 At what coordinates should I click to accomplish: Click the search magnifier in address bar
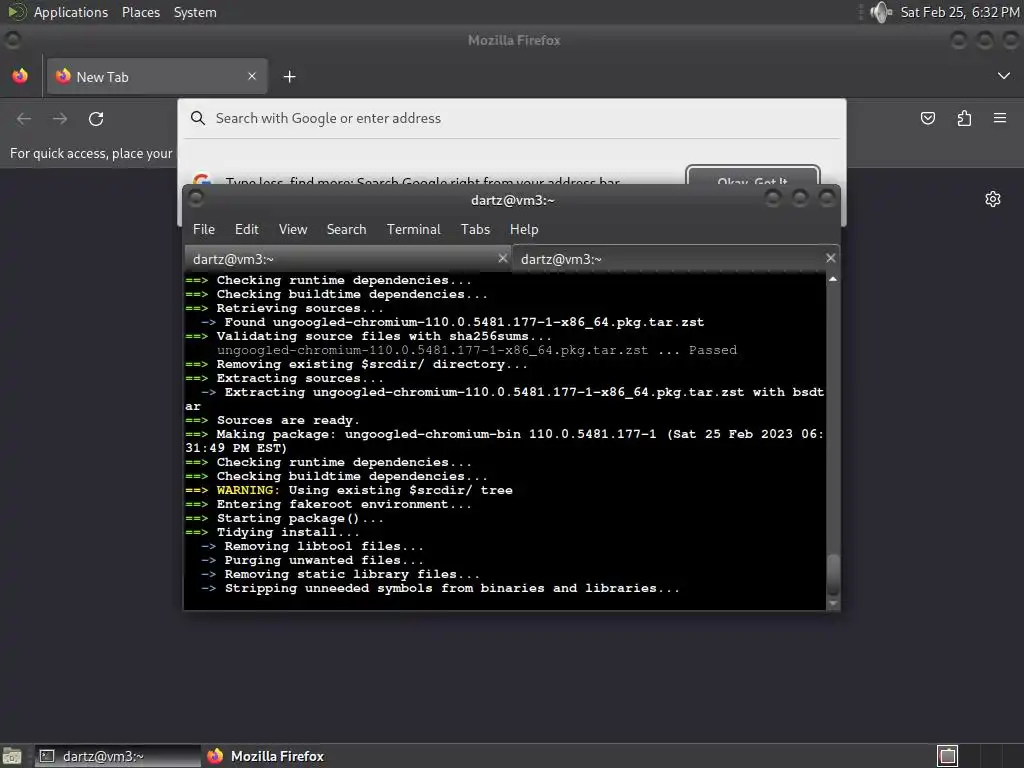(x=198, y=118)
